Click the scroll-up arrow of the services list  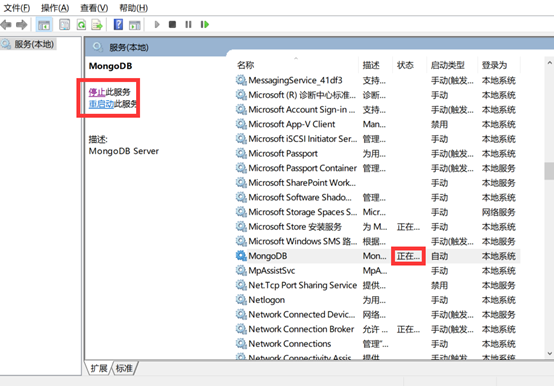click(549, 63)
